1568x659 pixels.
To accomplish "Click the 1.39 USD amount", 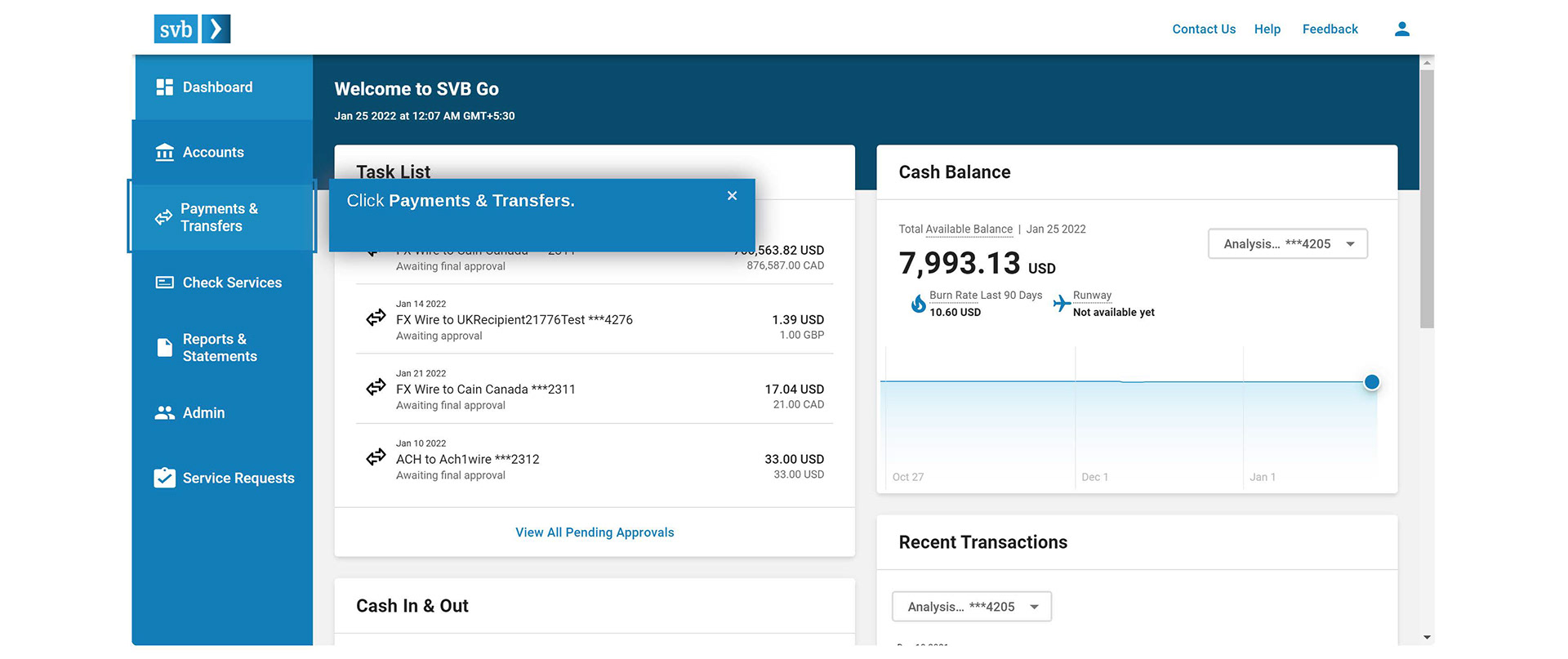I will coord(798,320).
